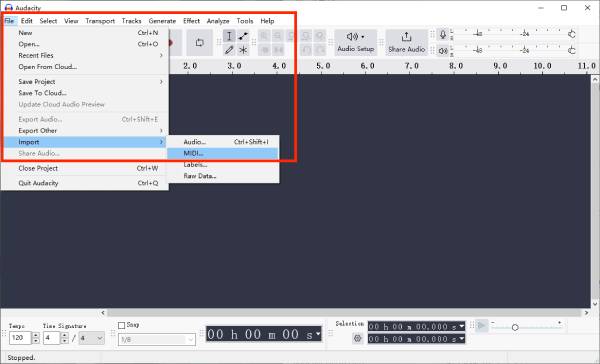The width and height of the screenshot is (600, 364).
Task: Open the View menu
Action: pos(71,21)
